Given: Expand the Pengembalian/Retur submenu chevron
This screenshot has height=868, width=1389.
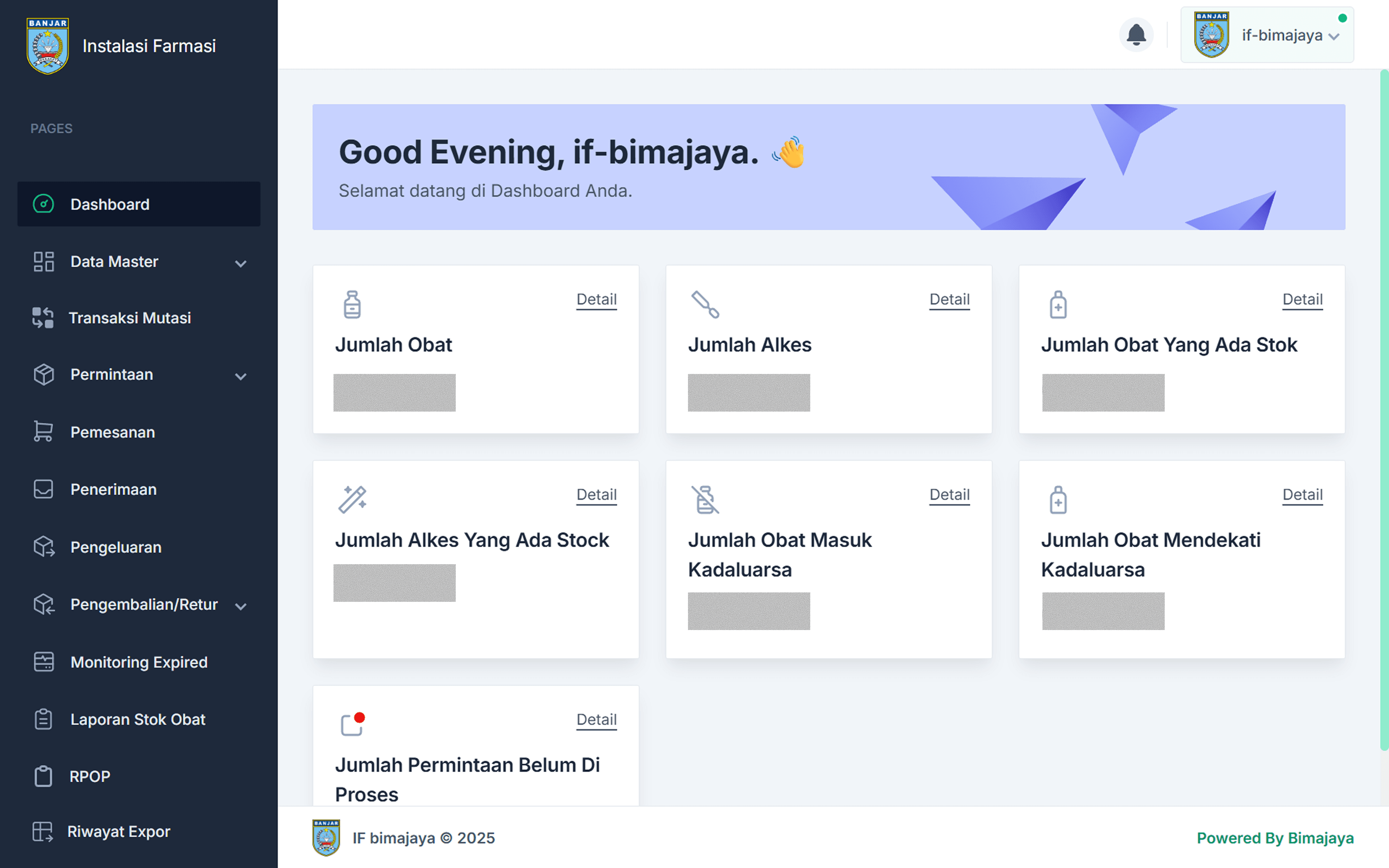Looking at the screenshot, I should click(241, 606).
